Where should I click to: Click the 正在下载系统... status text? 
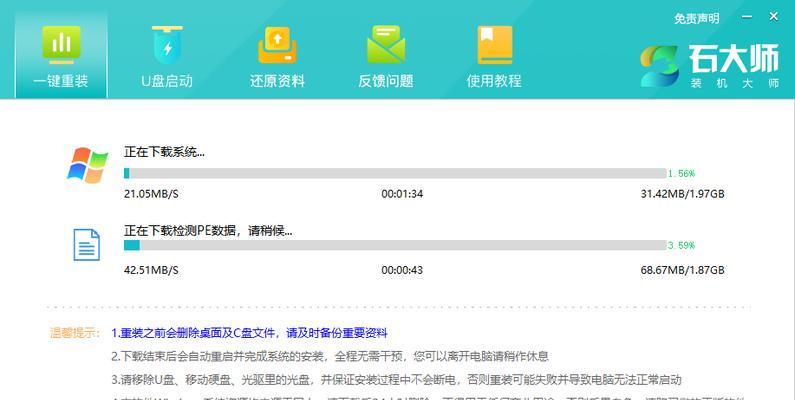(164, 152)
